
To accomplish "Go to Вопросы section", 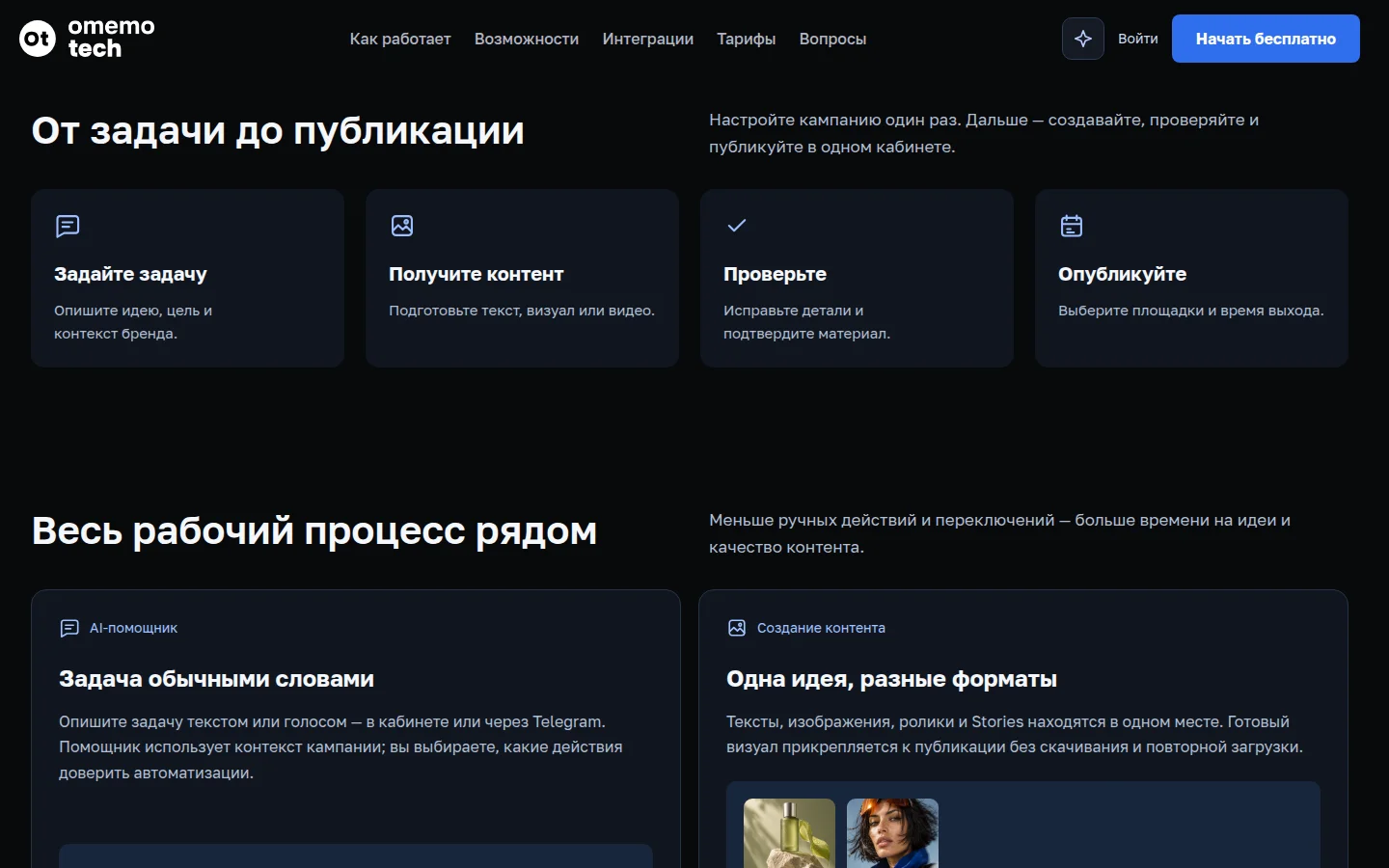I will point(832,39).
